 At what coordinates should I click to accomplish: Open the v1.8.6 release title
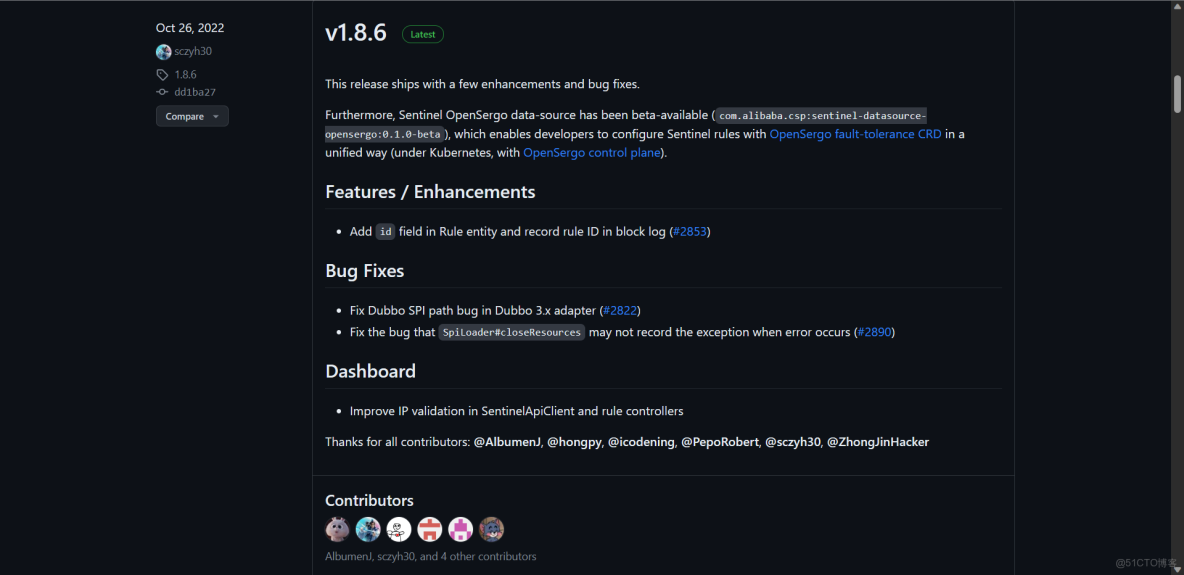coord(356,32)
